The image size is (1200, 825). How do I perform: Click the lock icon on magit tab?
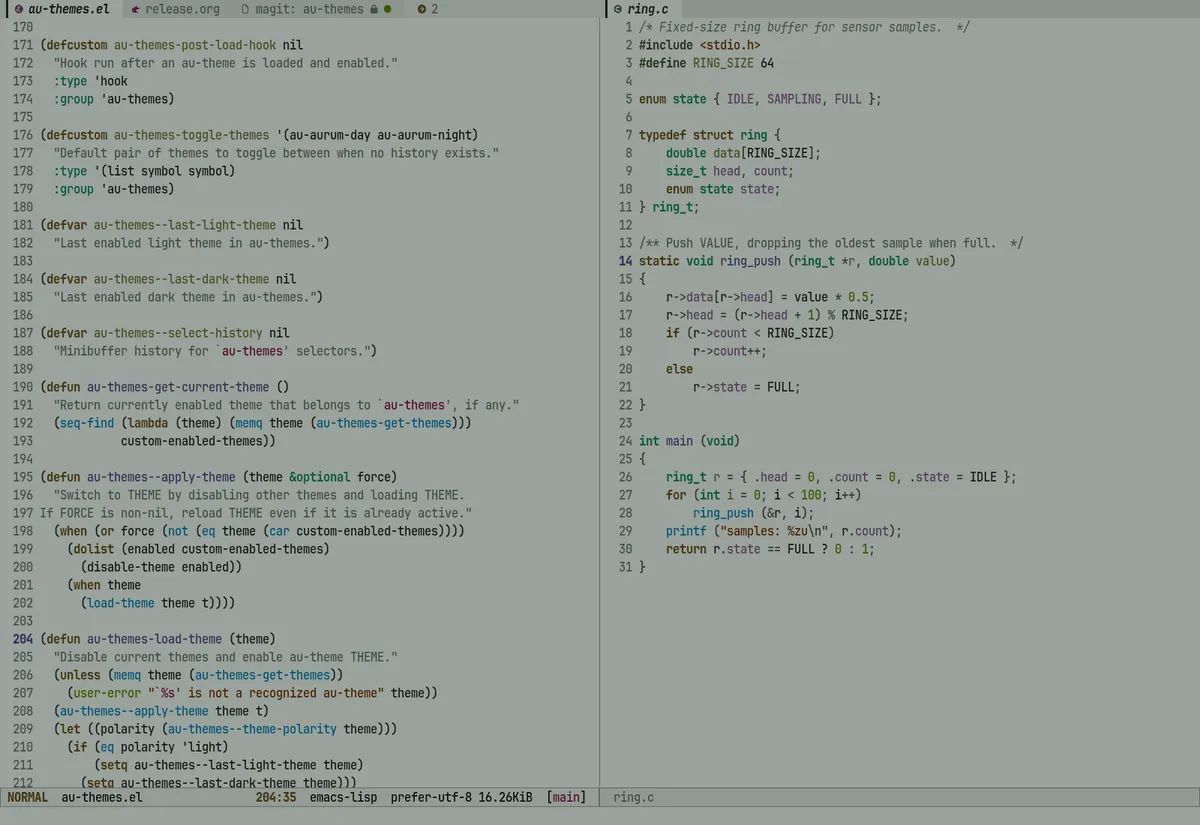point(373,9)
